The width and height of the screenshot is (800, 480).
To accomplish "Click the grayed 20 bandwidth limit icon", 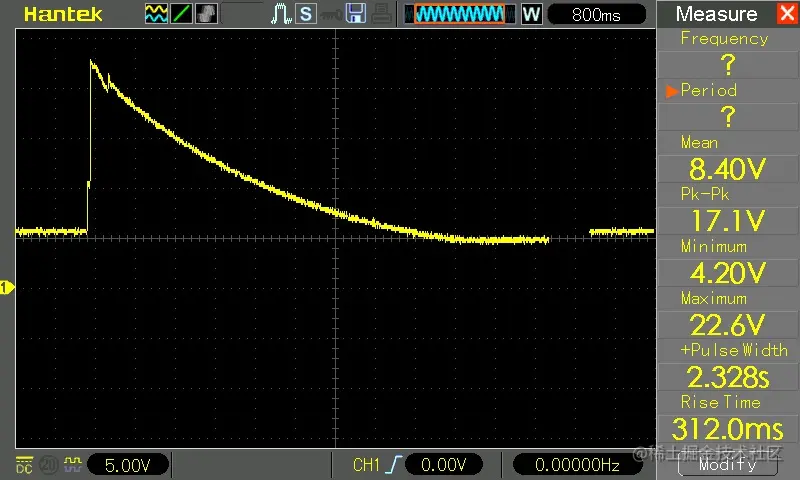I will point(48,465).
